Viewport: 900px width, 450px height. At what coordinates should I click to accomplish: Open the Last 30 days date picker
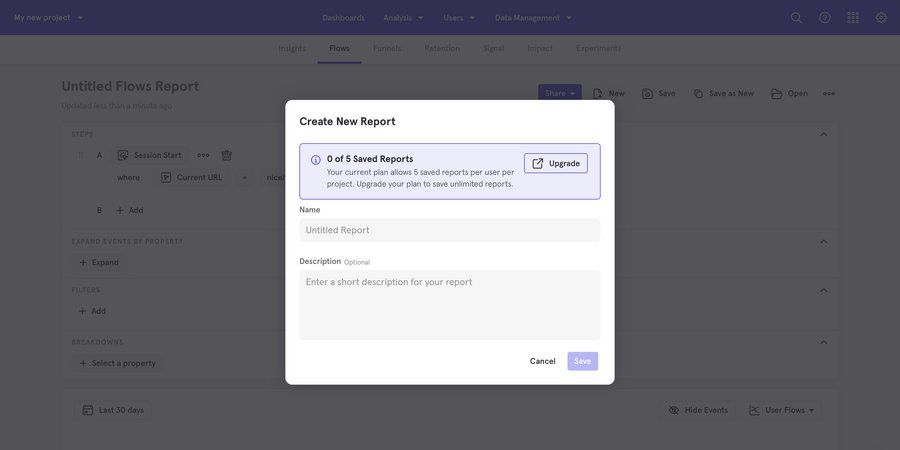click(x=113, y=410)
